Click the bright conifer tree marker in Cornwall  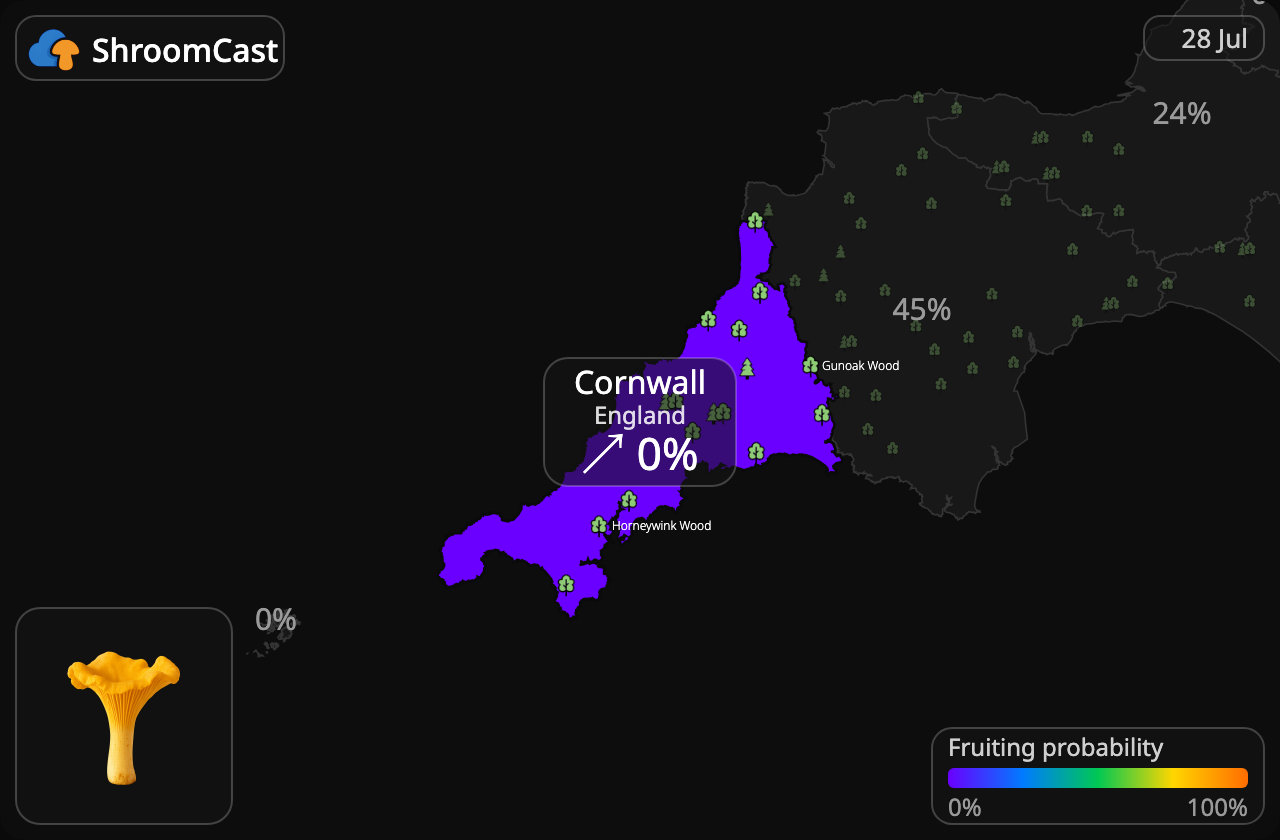click(746, 369)
